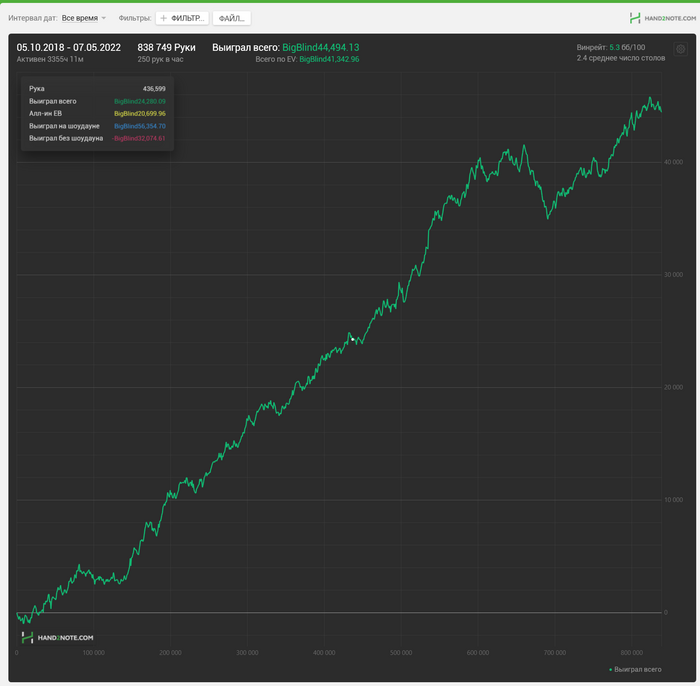Click the tooltip 'Рука' value 436,599
This screenshot has width=700, height=686.
[154, 89]
